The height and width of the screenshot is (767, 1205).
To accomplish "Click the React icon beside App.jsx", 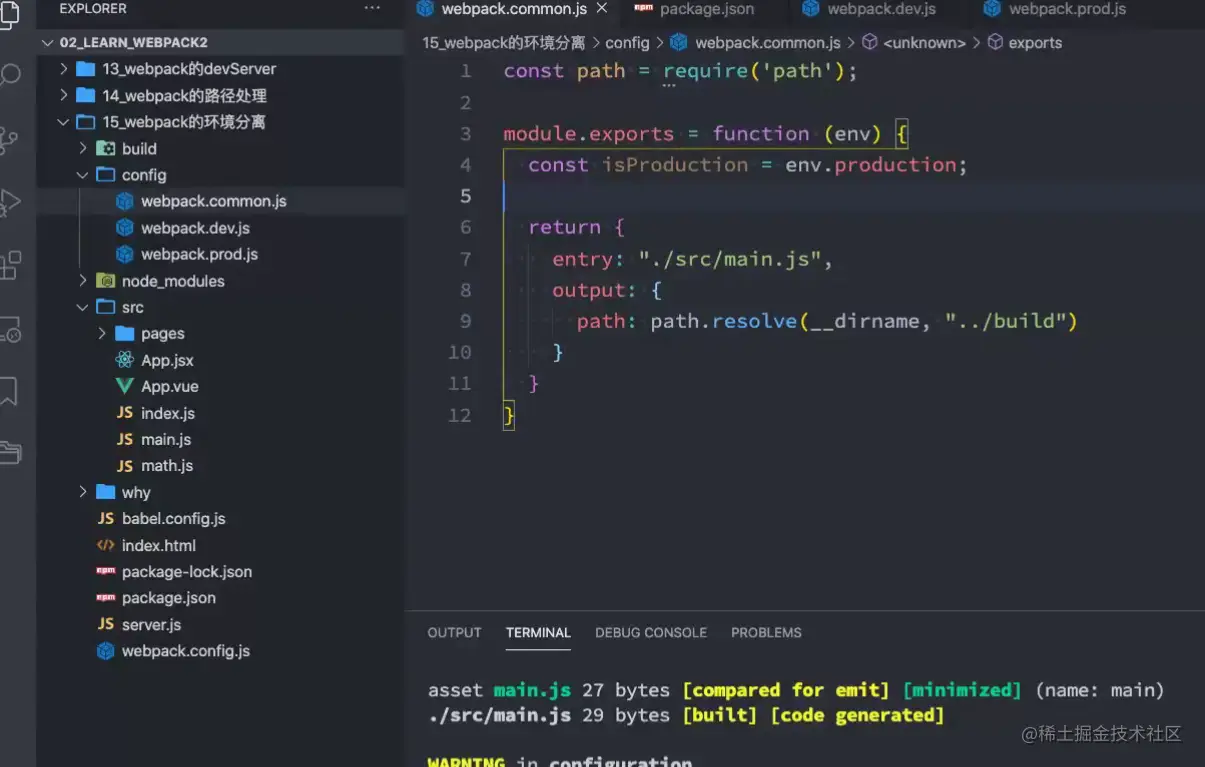I will point(125,360).
